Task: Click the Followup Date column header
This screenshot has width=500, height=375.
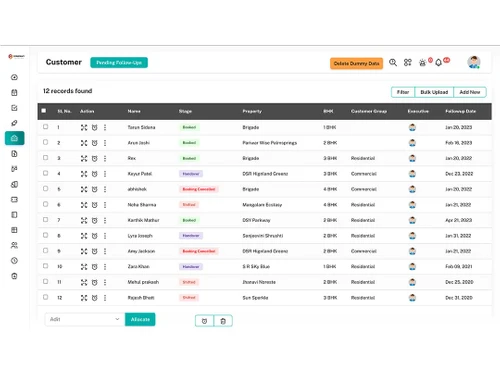Action: (461, 111)
